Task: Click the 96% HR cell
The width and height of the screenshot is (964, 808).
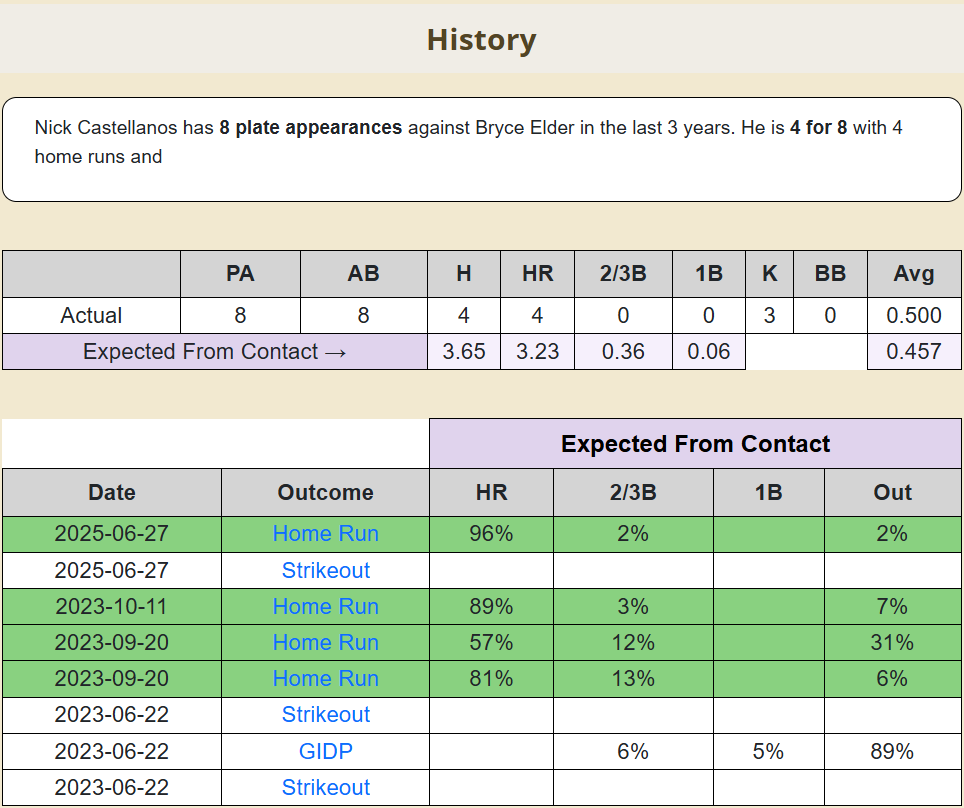Action: (491, 533)
